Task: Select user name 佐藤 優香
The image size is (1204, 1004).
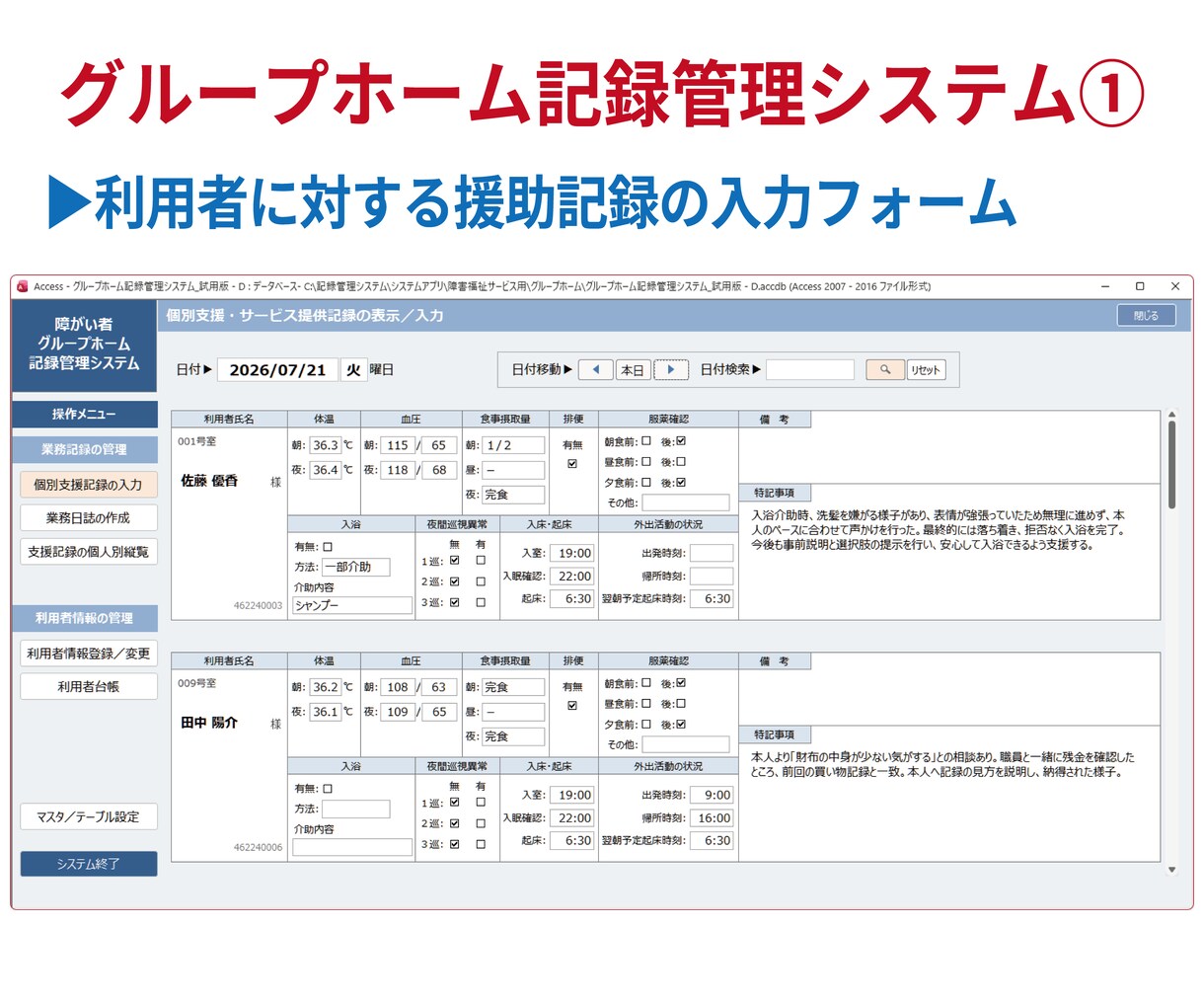Action: (x=209, y=481)
